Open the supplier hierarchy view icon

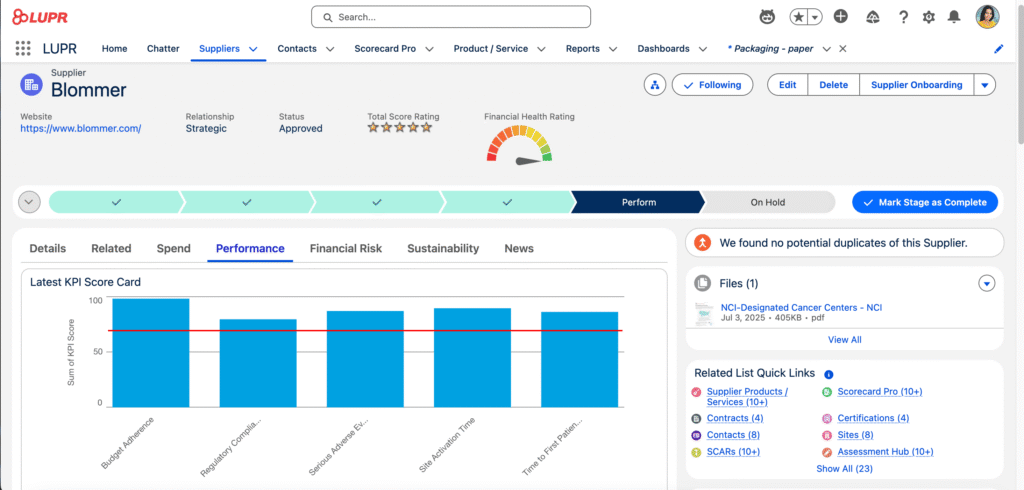coord(655,85)
